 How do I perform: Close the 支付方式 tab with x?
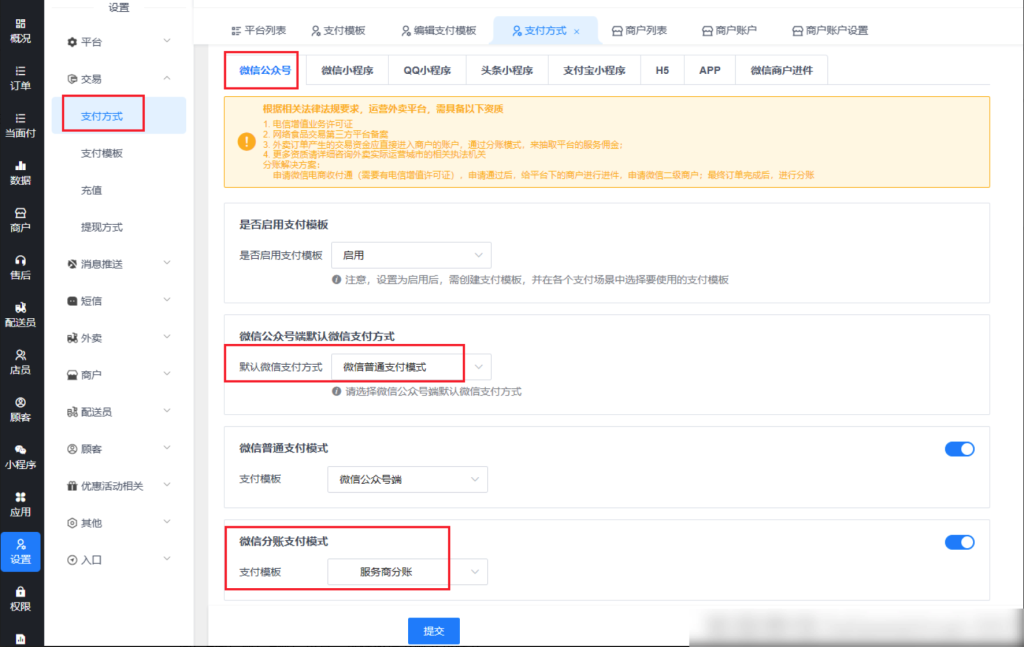[577, 31]
